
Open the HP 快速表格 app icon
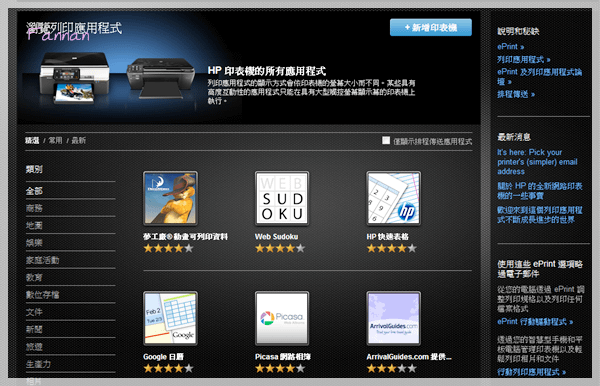click(393, 198)
